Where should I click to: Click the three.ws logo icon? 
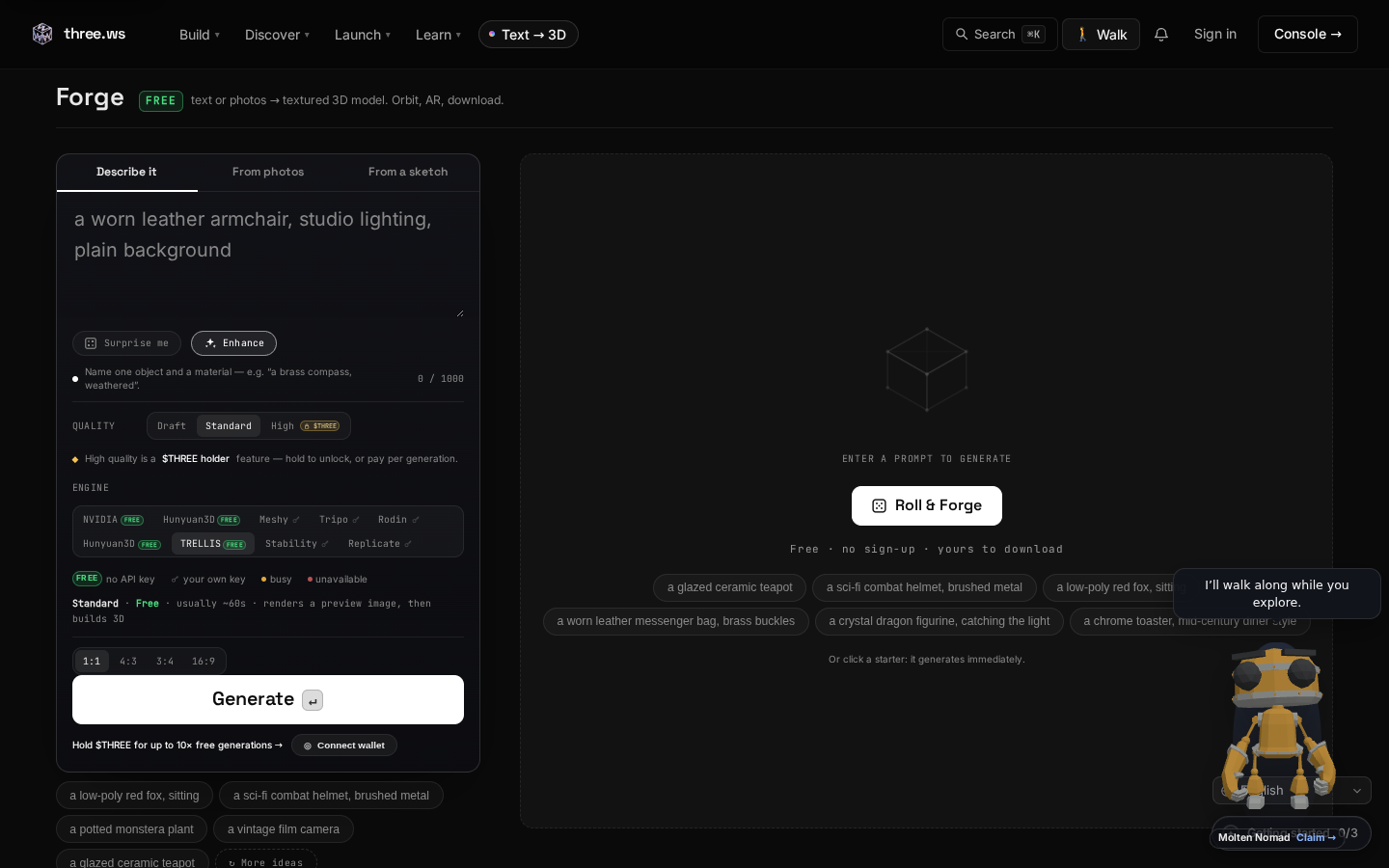pyautogui.click(x=42, y=34)
